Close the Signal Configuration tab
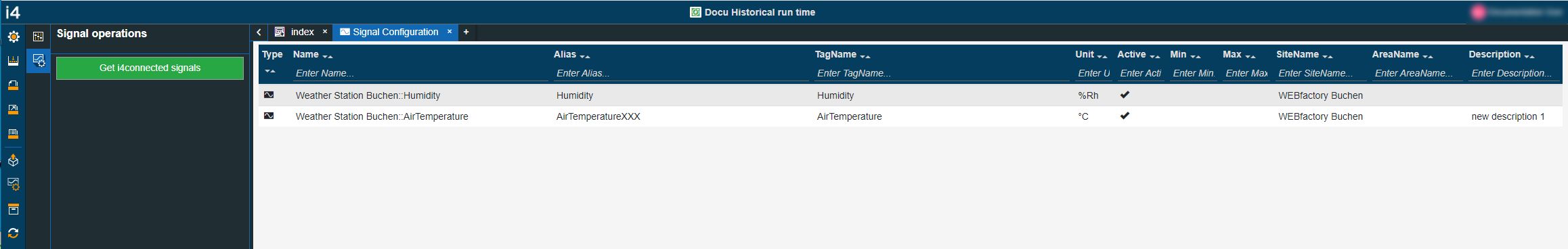Image resolution: width=1568 pixels, height=249 pixels. 449,32
